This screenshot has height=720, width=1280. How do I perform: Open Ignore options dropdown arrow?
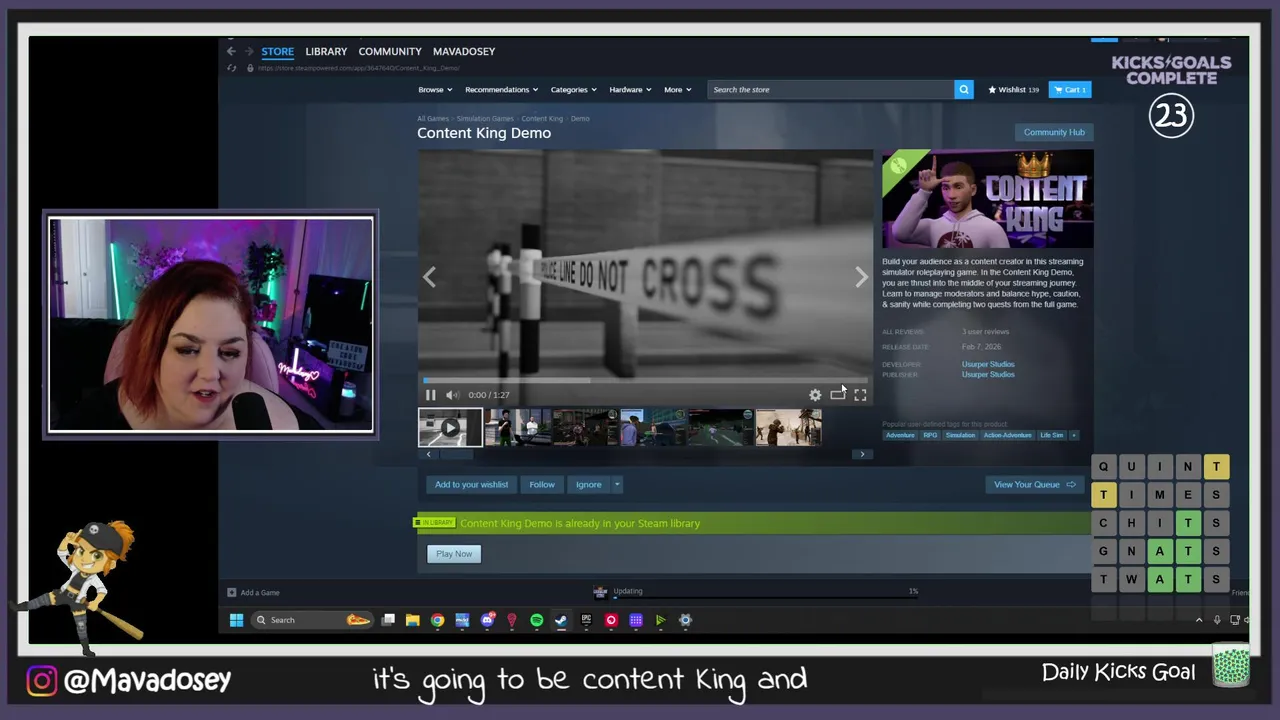[x=617, y=485]
